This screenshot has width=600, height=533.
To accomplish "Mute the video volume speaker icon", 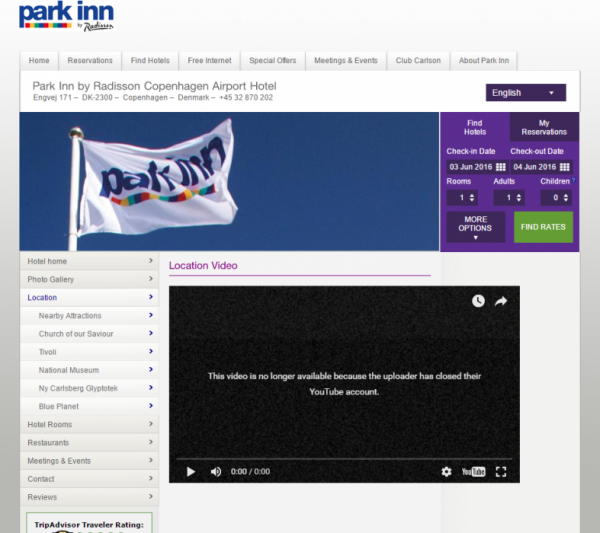I will 216,471.
